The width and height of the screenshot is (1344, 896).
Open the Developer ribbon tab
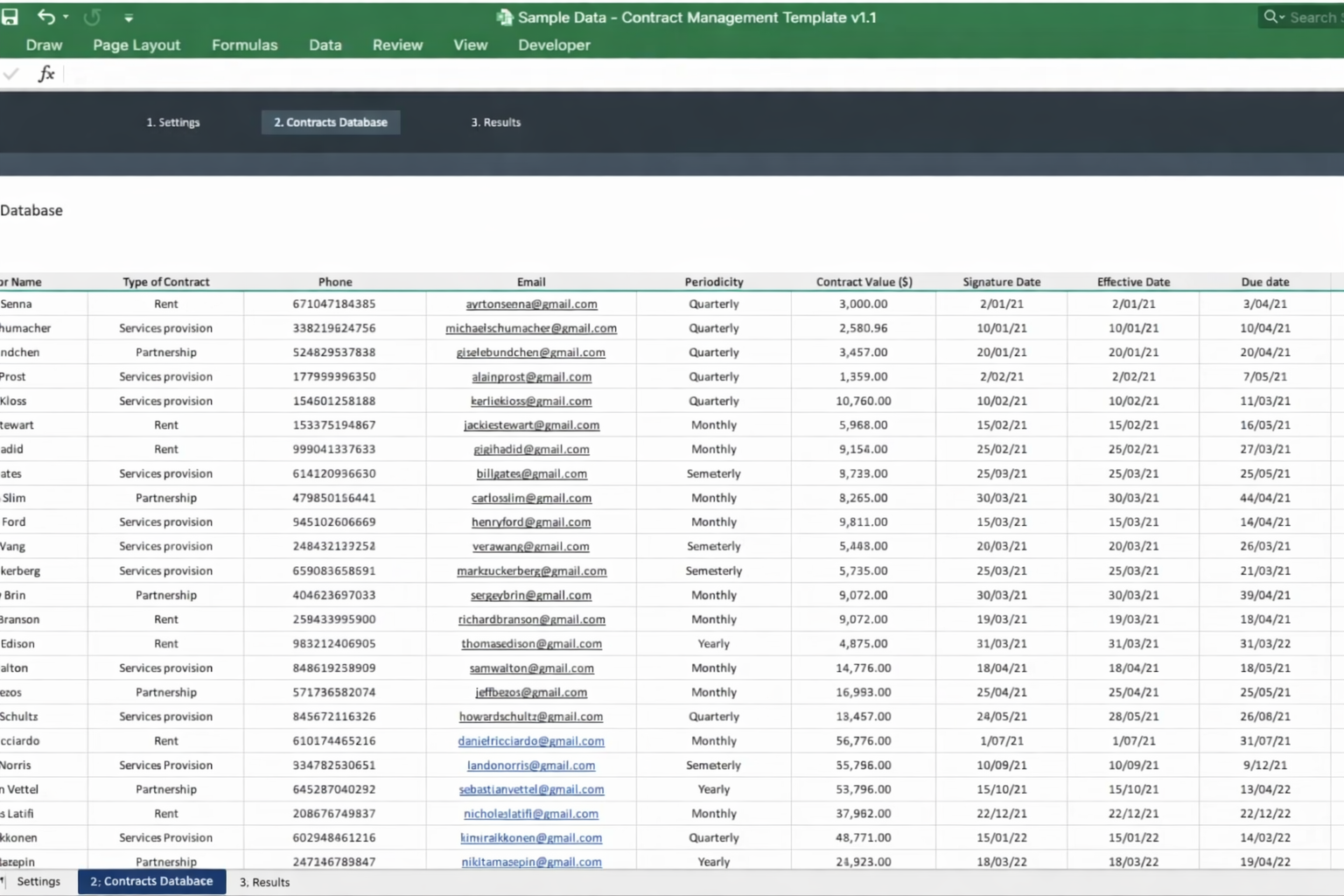coord(554,45)
